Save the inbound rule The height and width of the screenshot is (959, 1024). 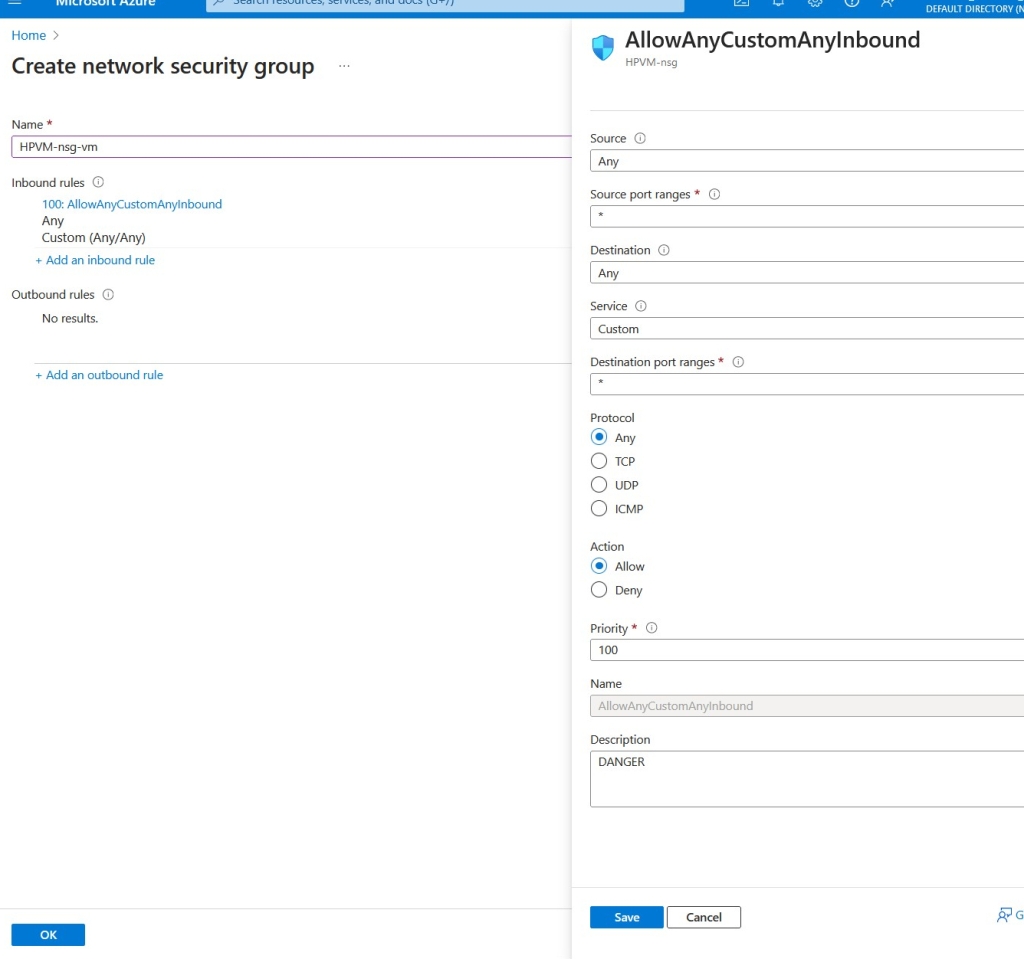pyautogui.click(x=626, y=917)
